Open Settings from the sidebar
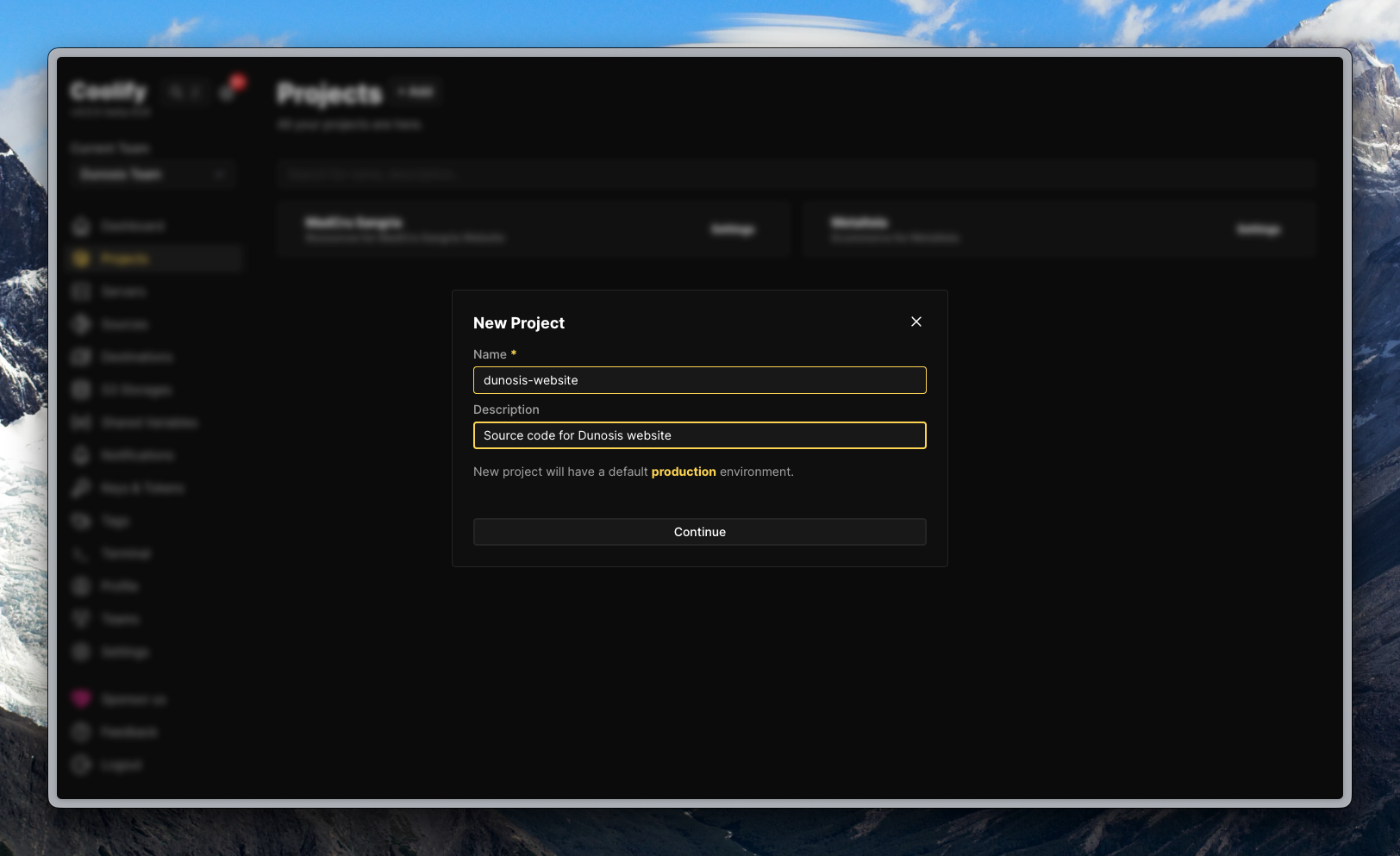The height and width of the screenshot is (856, 1400). pos(123,652)
